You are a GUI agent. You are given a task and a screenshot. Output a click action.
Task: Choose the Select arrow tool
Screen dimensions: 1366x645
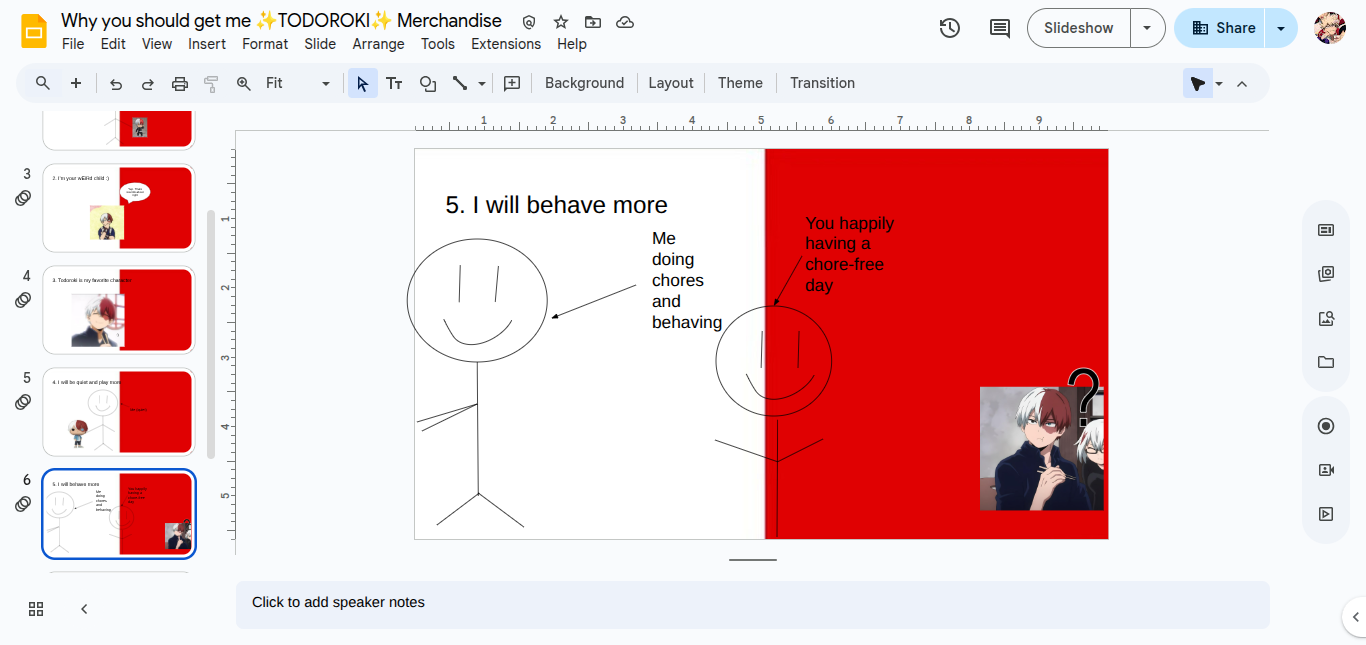(x=362, y=84)
